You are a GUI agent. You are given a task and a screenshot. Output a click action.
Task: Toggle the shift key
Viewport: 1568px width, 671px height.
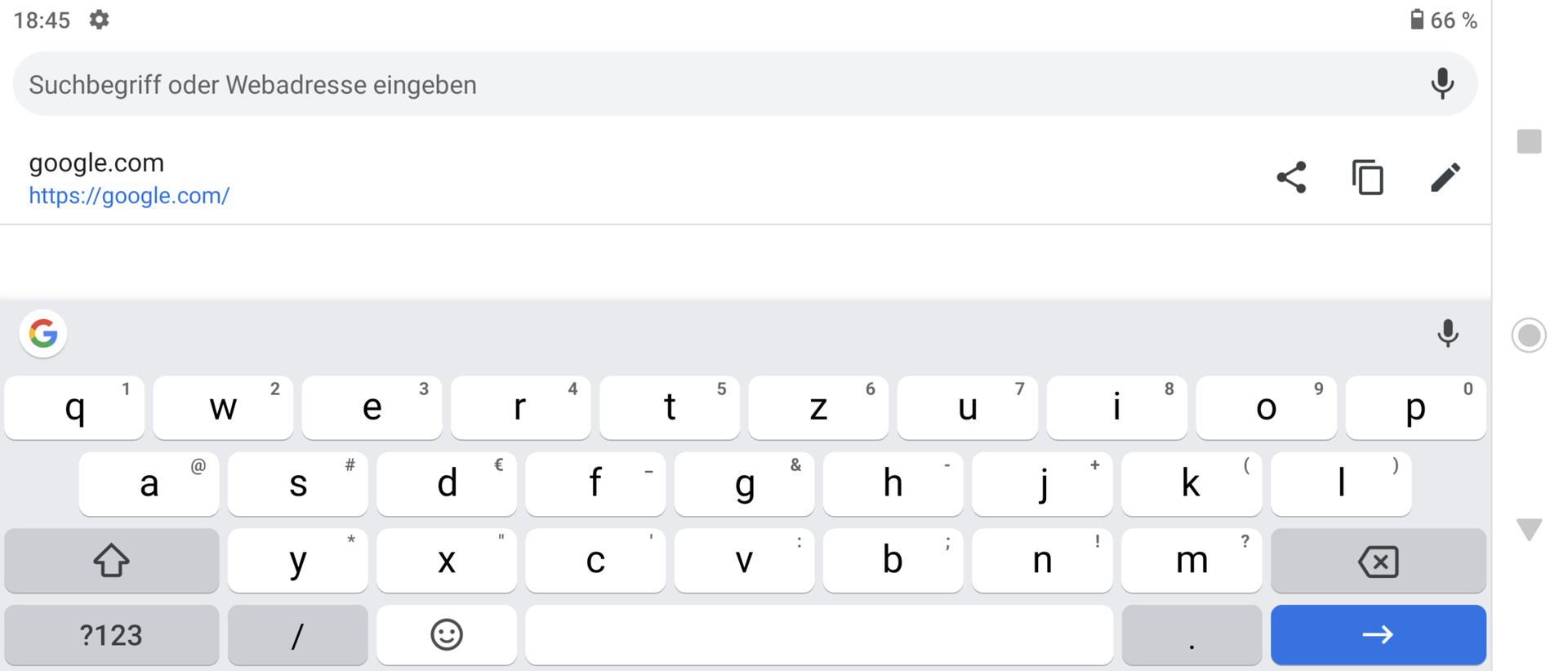(x=112, y=560)
